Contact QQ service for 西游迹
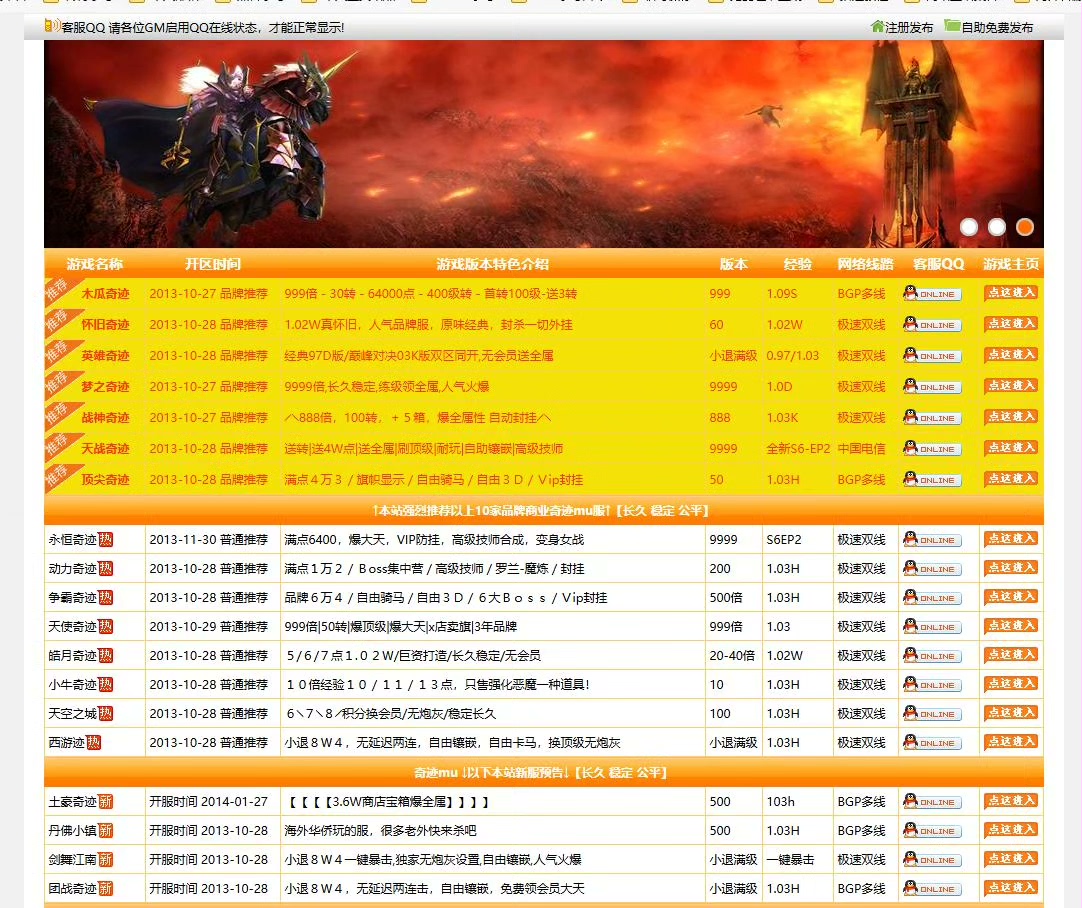The image size is (1082, 908). 932,742
